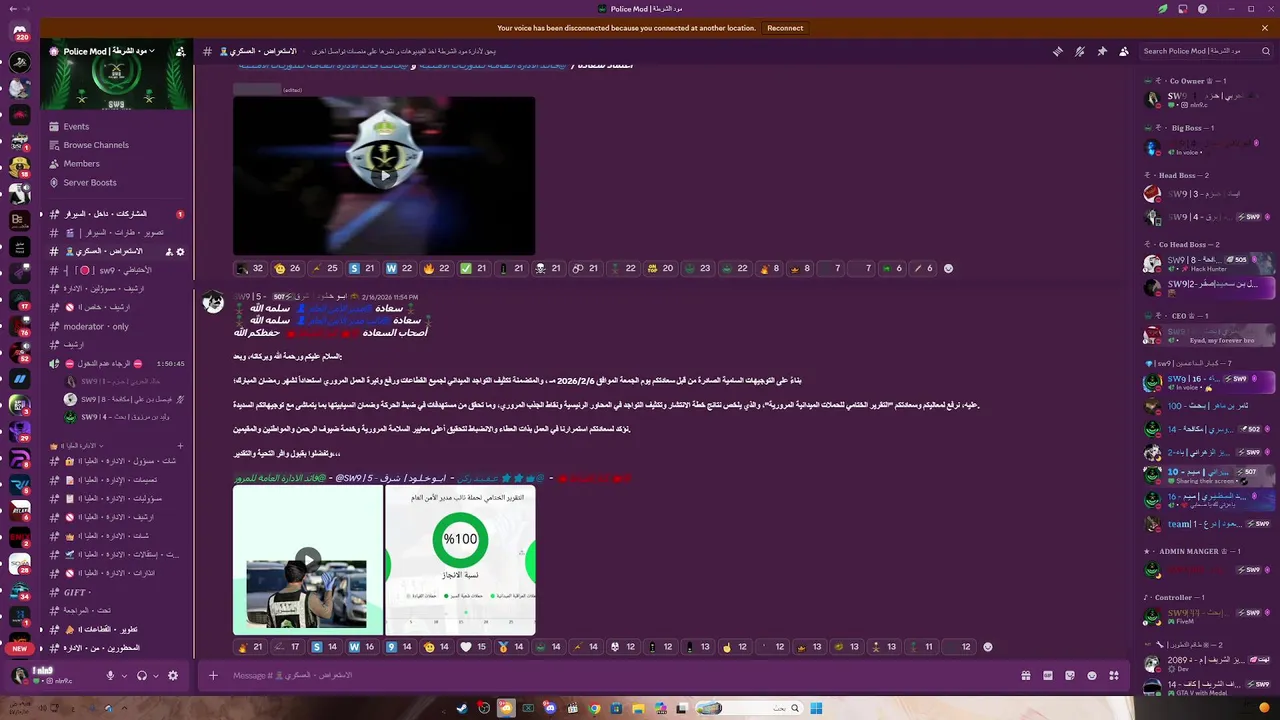Click the message input box

(620, 676)
